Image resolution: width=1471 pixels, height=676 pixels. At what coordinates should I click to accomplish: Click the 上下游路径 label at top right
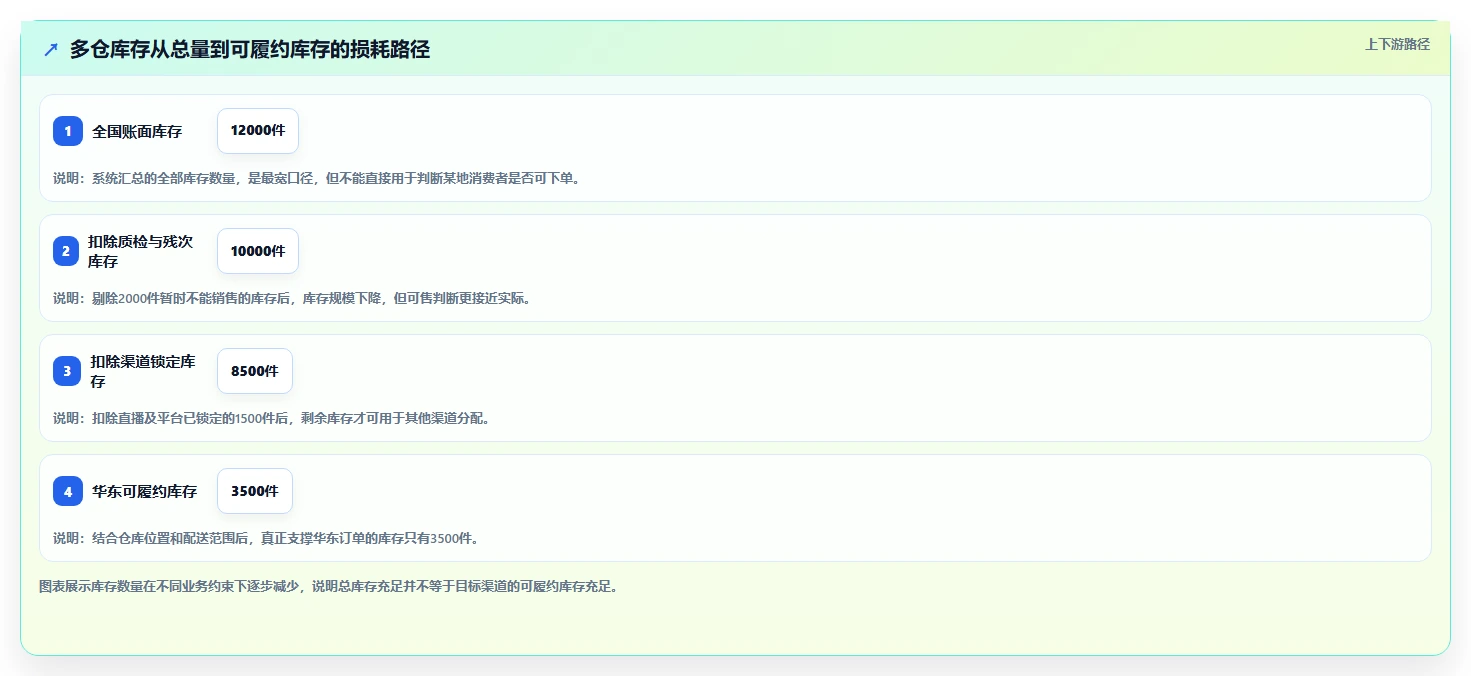(x=1397, y=44)
